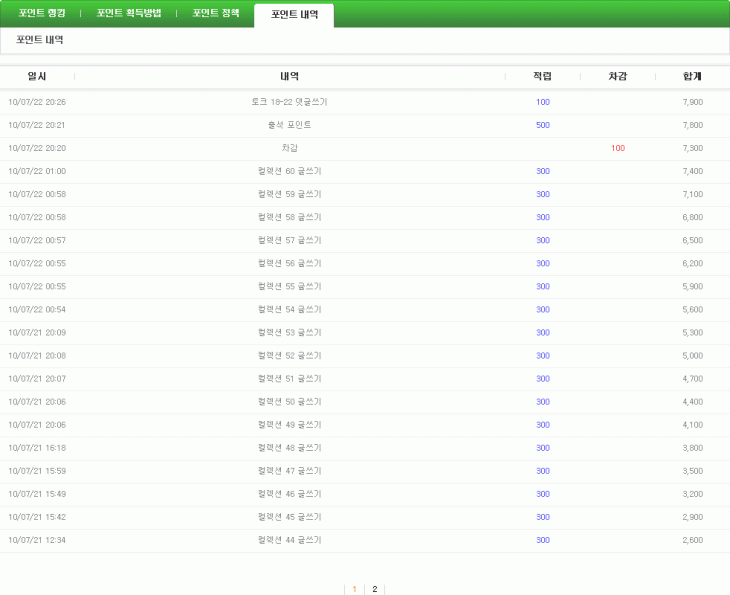Viewport: 730px width, 595px height.
Task: Go to page 2 of point history
Action: pyautogui.click(x=375, y=589)
